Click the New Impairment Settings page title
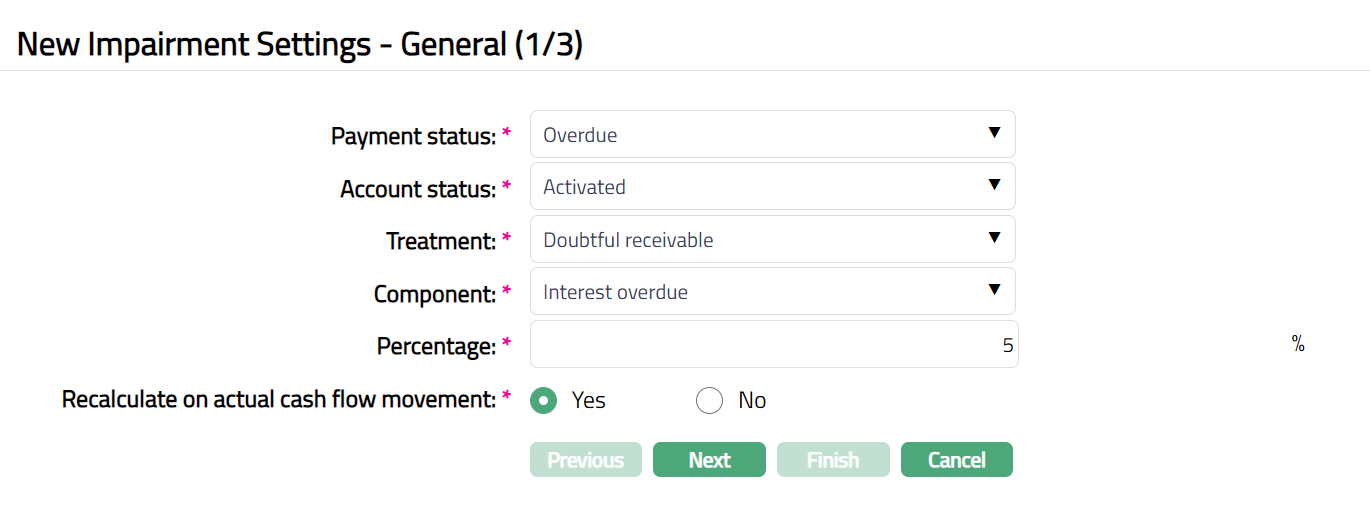The height and width of the screenshot is (506, 1370). 300,45
